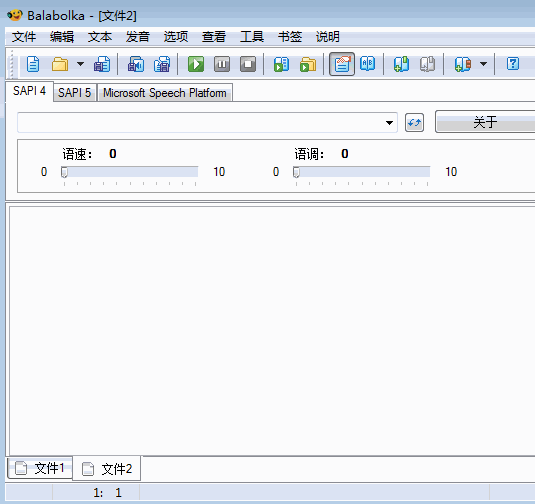Create a new document with the toolbar icon
Screen dimensions: 535x504
click(x=33, y=64)
